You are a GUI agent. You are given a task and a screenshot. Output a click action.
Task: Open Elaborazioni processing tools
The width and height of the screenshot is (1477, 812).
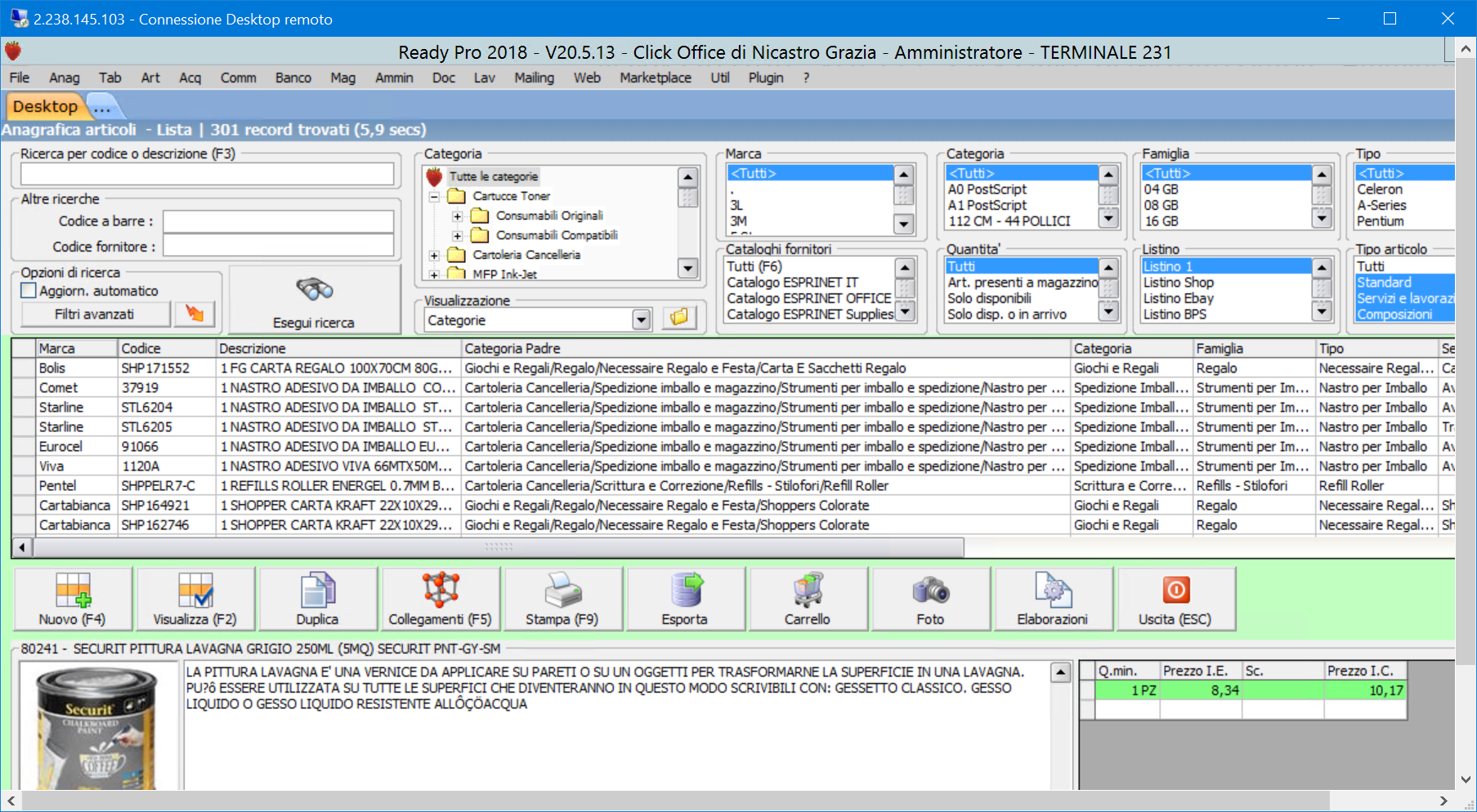coord(1053,599)
